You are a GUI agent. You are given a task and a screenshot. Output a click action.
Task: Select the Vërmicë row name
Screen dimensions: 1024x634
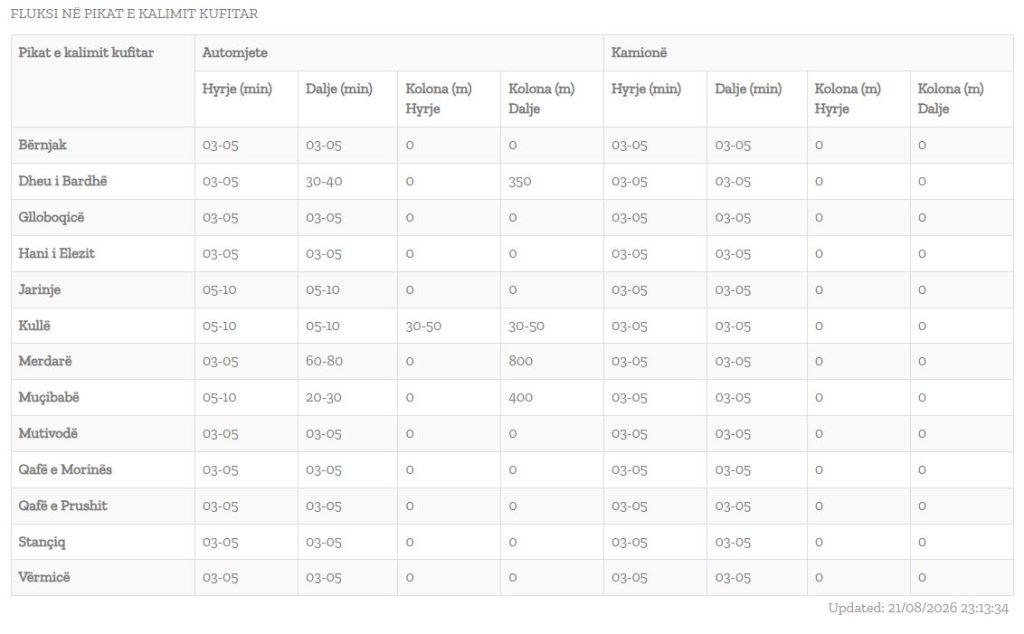click(x=44, y=577)
